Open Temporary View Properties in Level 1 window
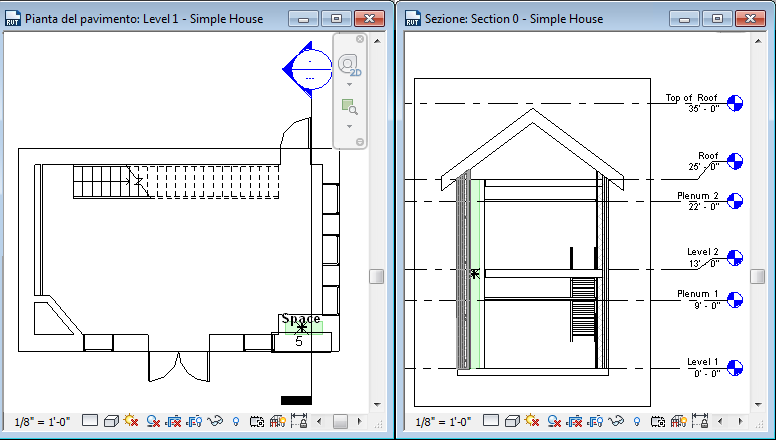Viewport: 776px width, 440px height. coord(257,421)
